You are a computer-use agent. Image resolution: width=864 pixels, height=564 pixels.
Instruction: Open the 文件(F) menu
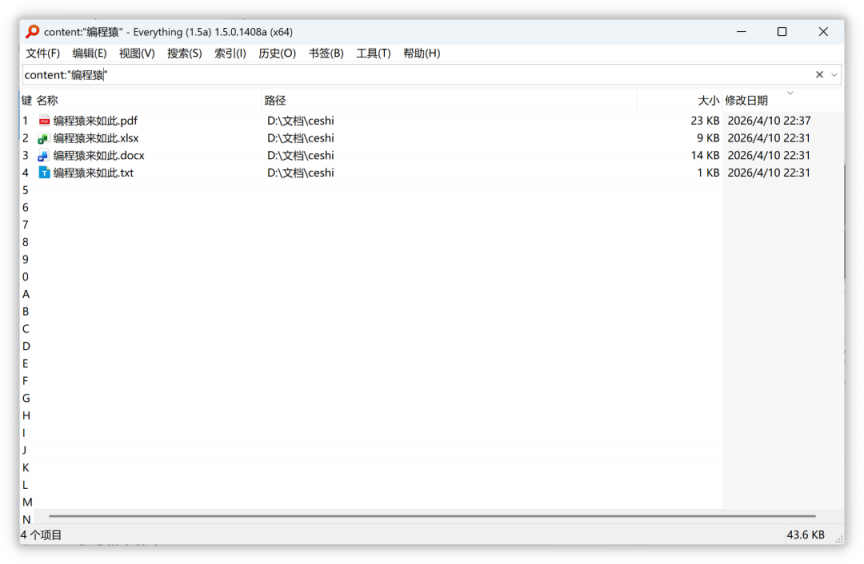pos(43,53)
